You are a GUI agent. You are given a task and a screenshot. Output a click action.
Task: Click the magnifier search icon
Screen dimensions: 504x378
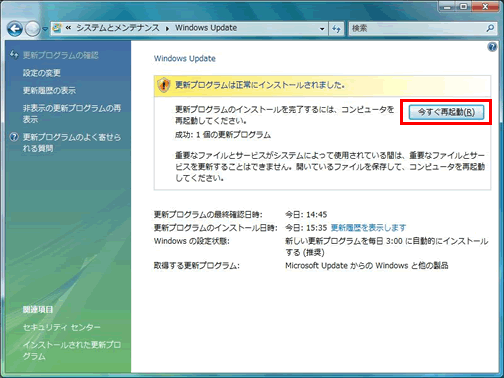click(490, 28)
